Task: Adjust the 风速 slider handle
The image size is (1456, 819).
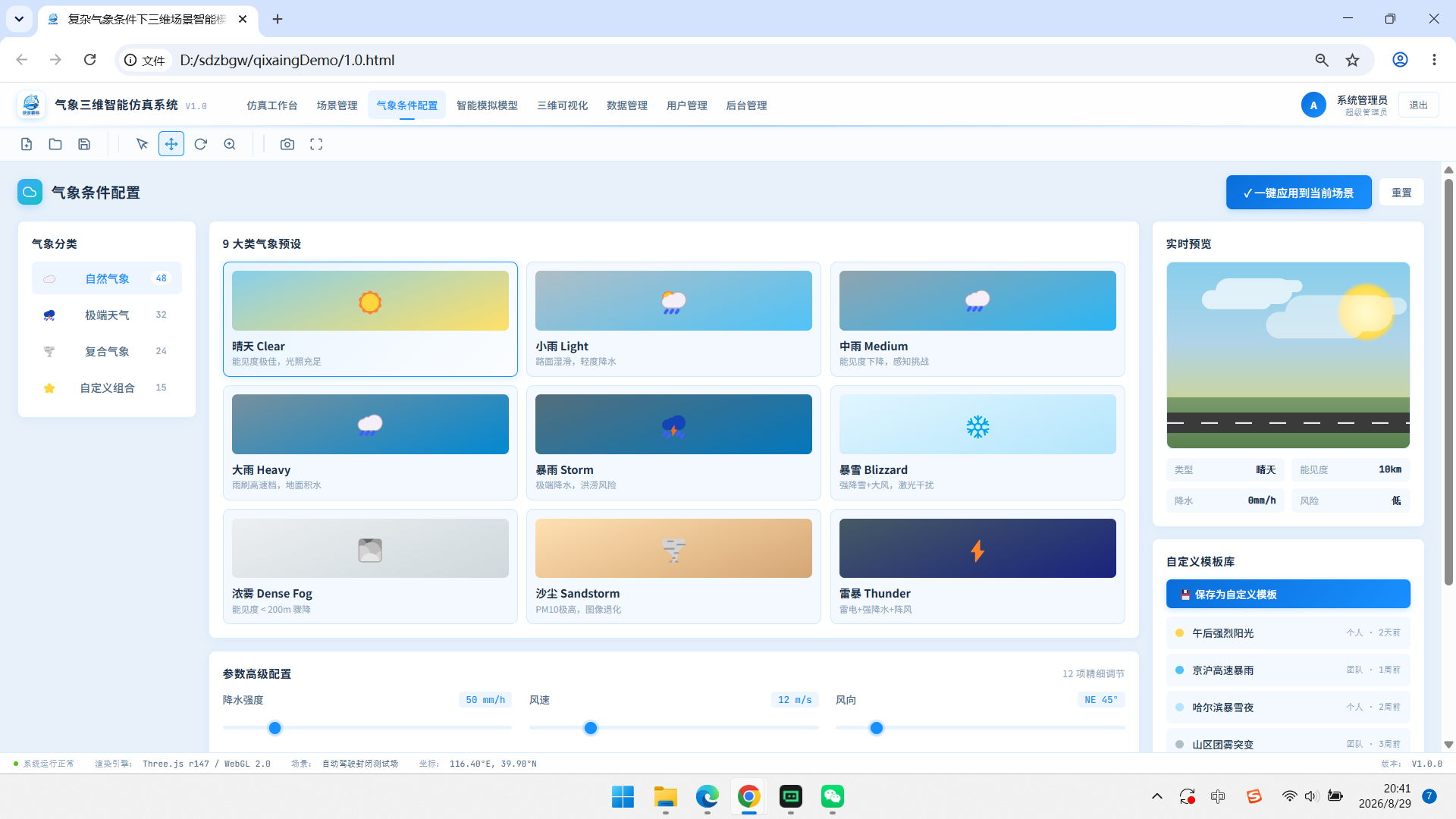Action: coord(591,728)
